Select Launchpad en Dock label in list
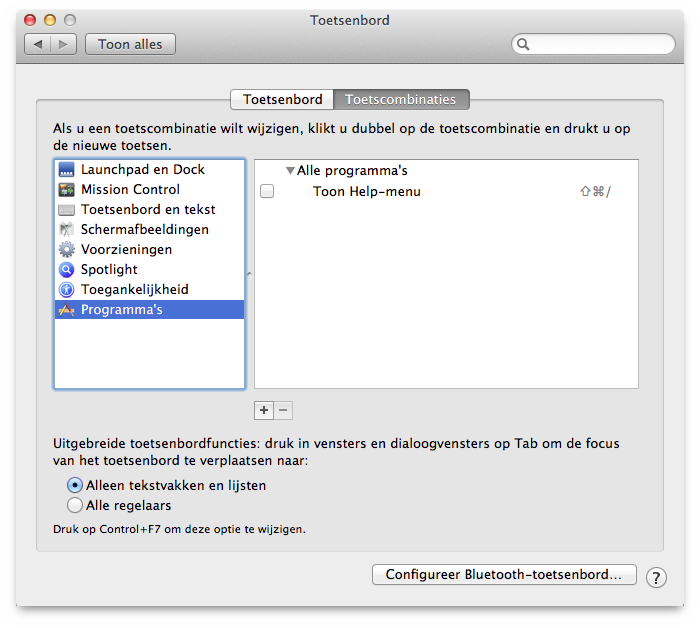The image size is (700, 628). 143,170
